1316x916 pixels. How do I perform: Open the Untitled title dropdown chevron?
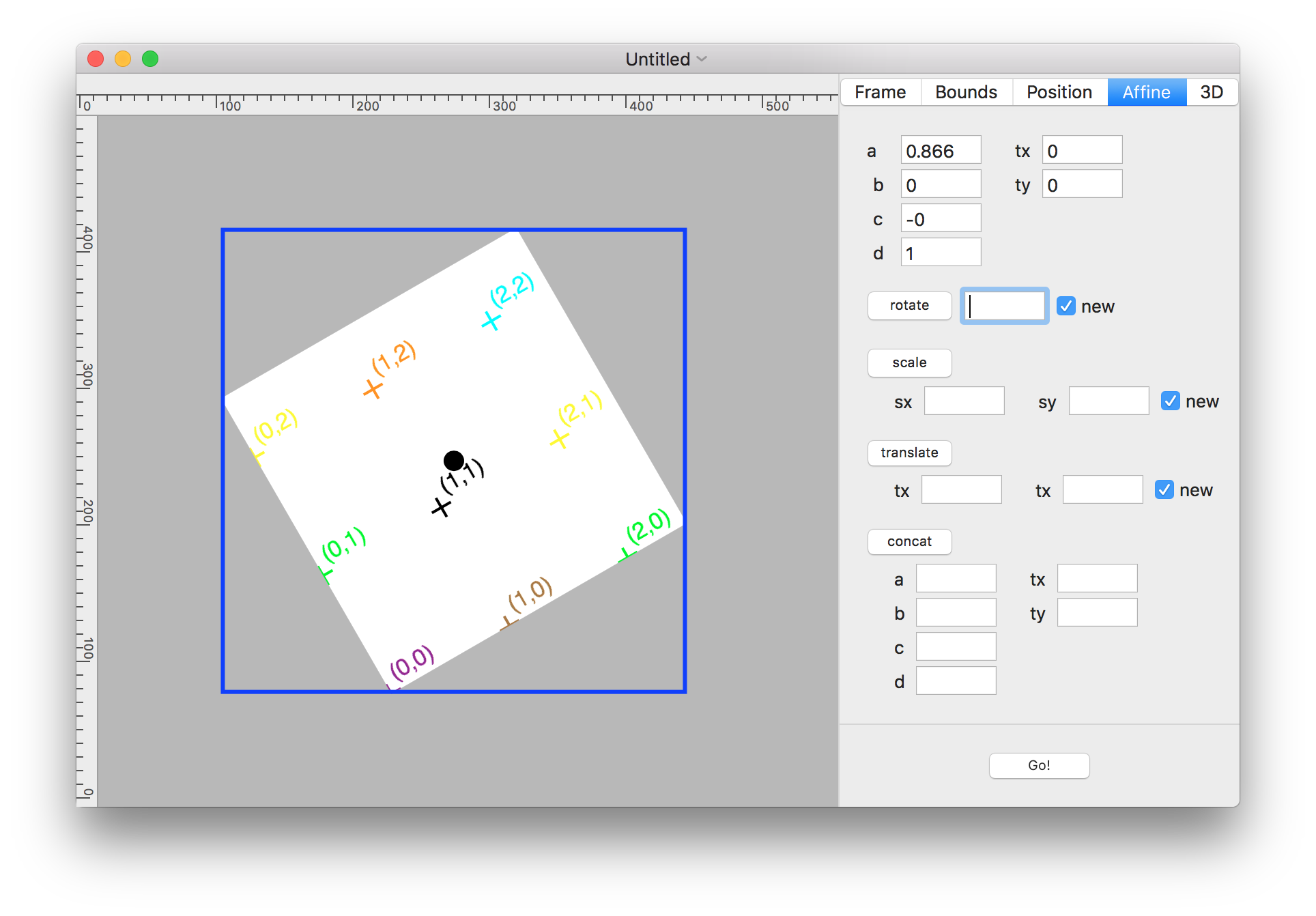click(702, 59)
